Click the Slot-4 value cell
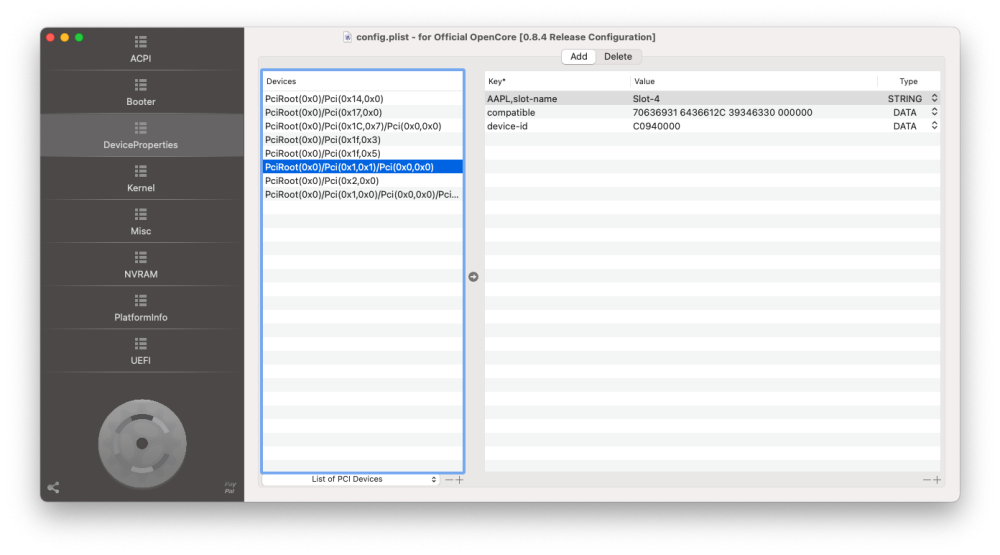Image resolution: width=1000 pixels, height=555 pixels. tap(753, 99)
